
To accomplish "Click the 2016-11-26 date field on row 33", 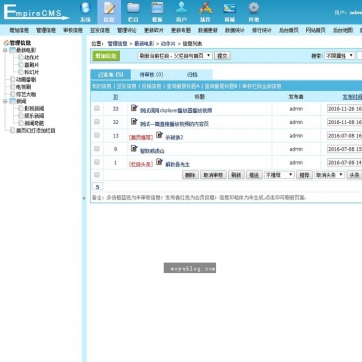I will [345, 109].
